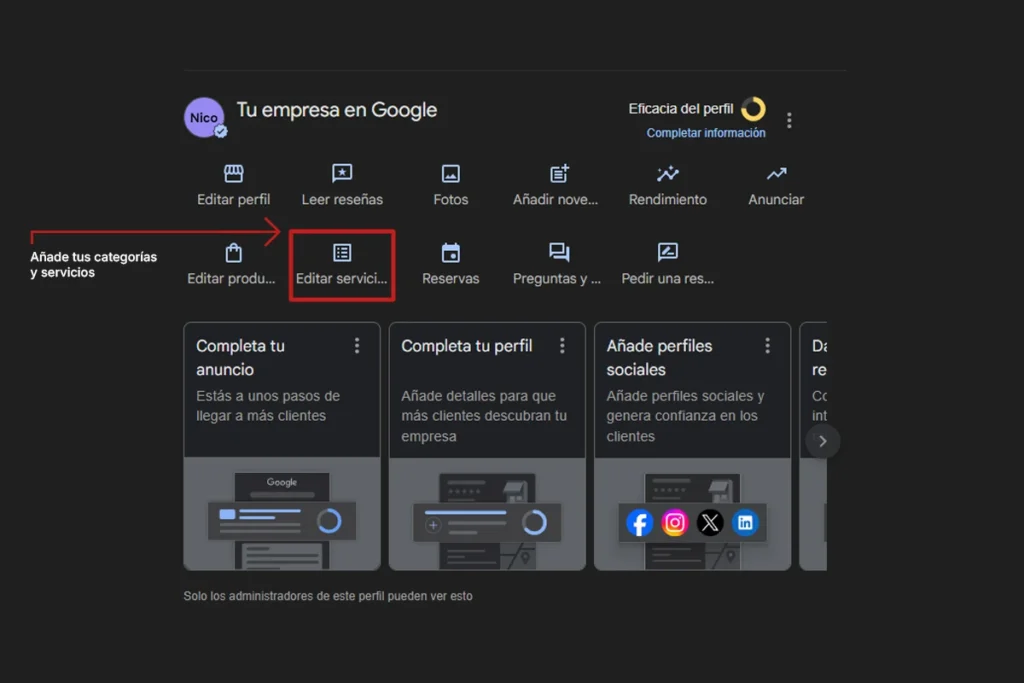The height and width of the screenshot is (683, 1024).
Task: Open Añade perfiles sociales card options menu
Action: (x=767, y=345)
